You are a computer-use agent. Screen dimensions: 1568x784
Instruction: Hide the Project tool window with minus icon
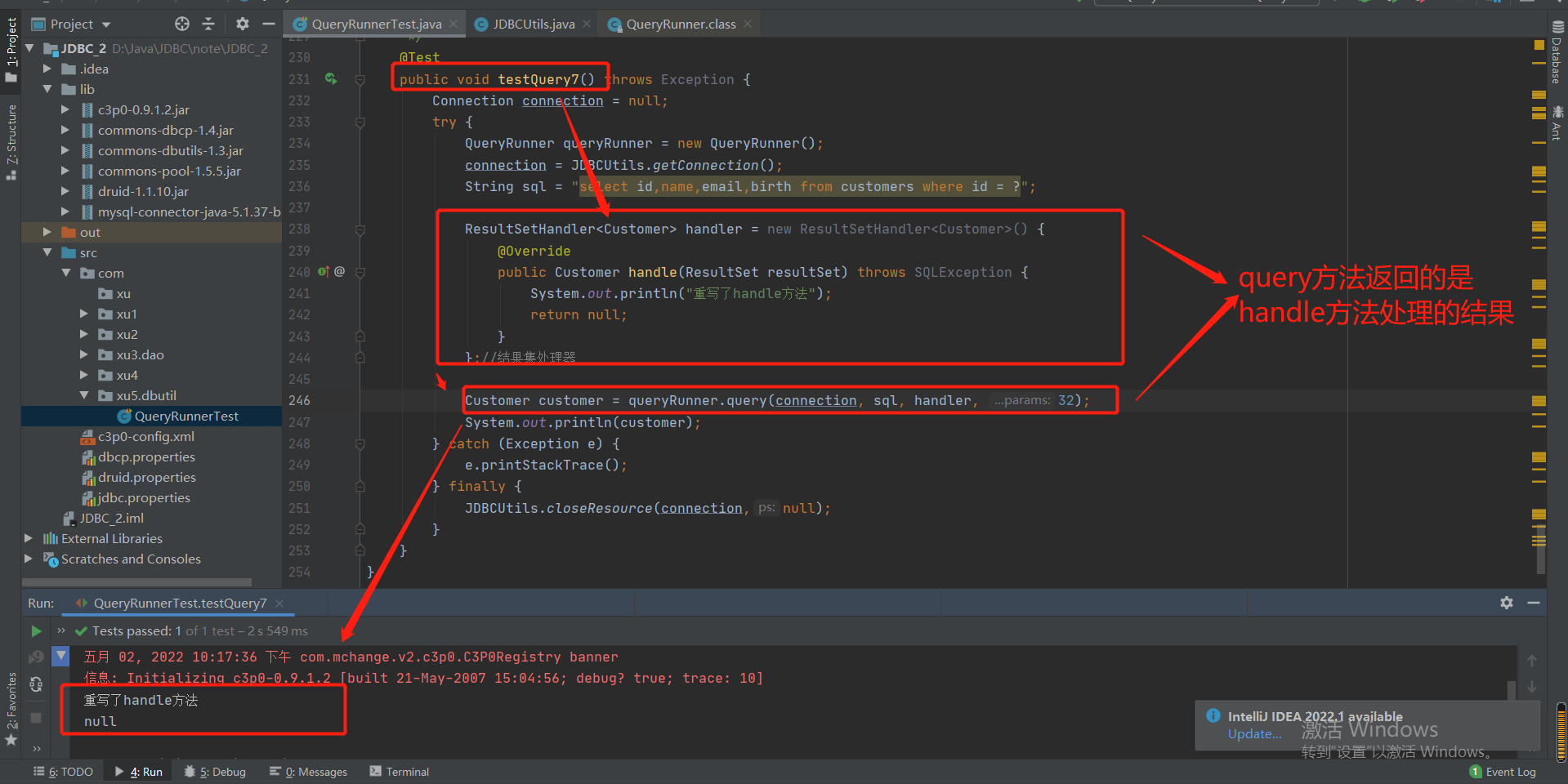click(x=268, y=24)
